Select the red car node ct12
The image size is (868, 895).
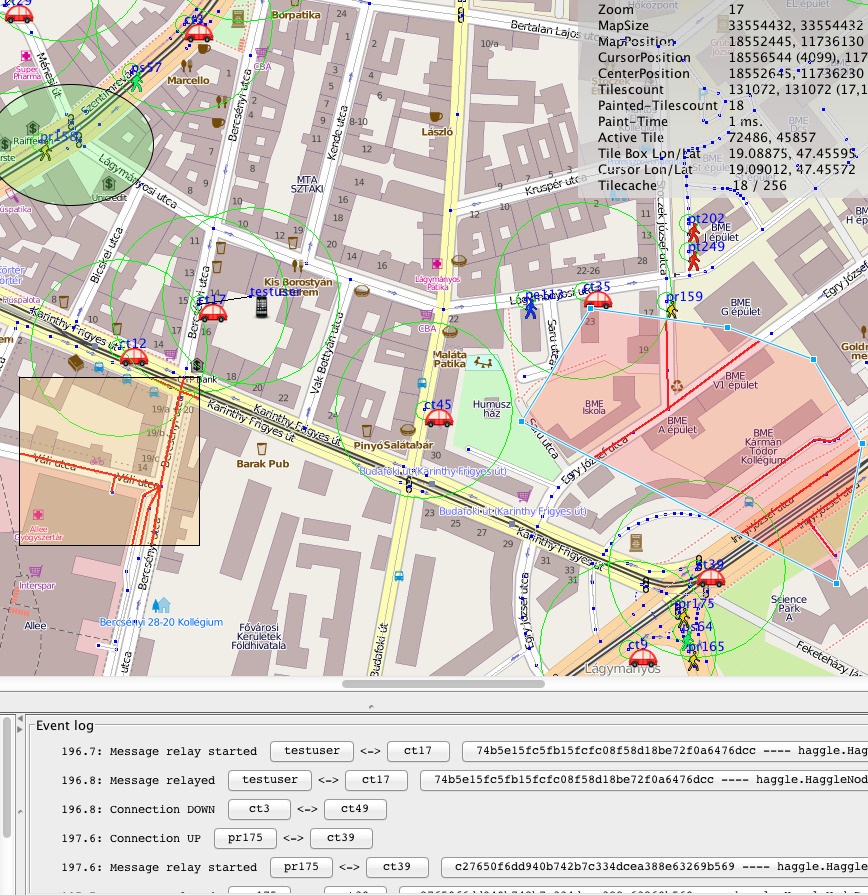pos(134,357)
